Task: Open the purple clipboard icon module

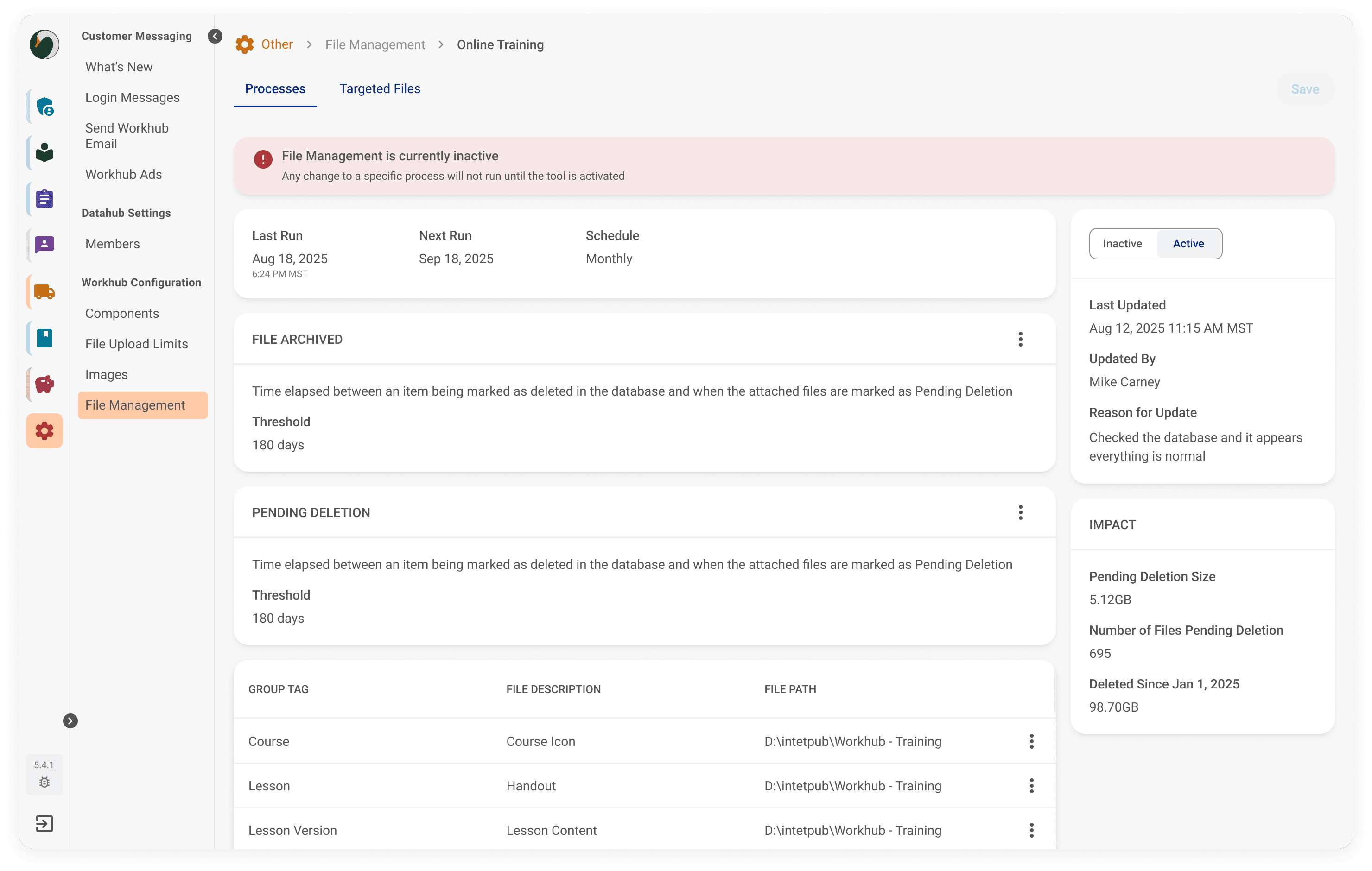Action: [x=44, y=199]
